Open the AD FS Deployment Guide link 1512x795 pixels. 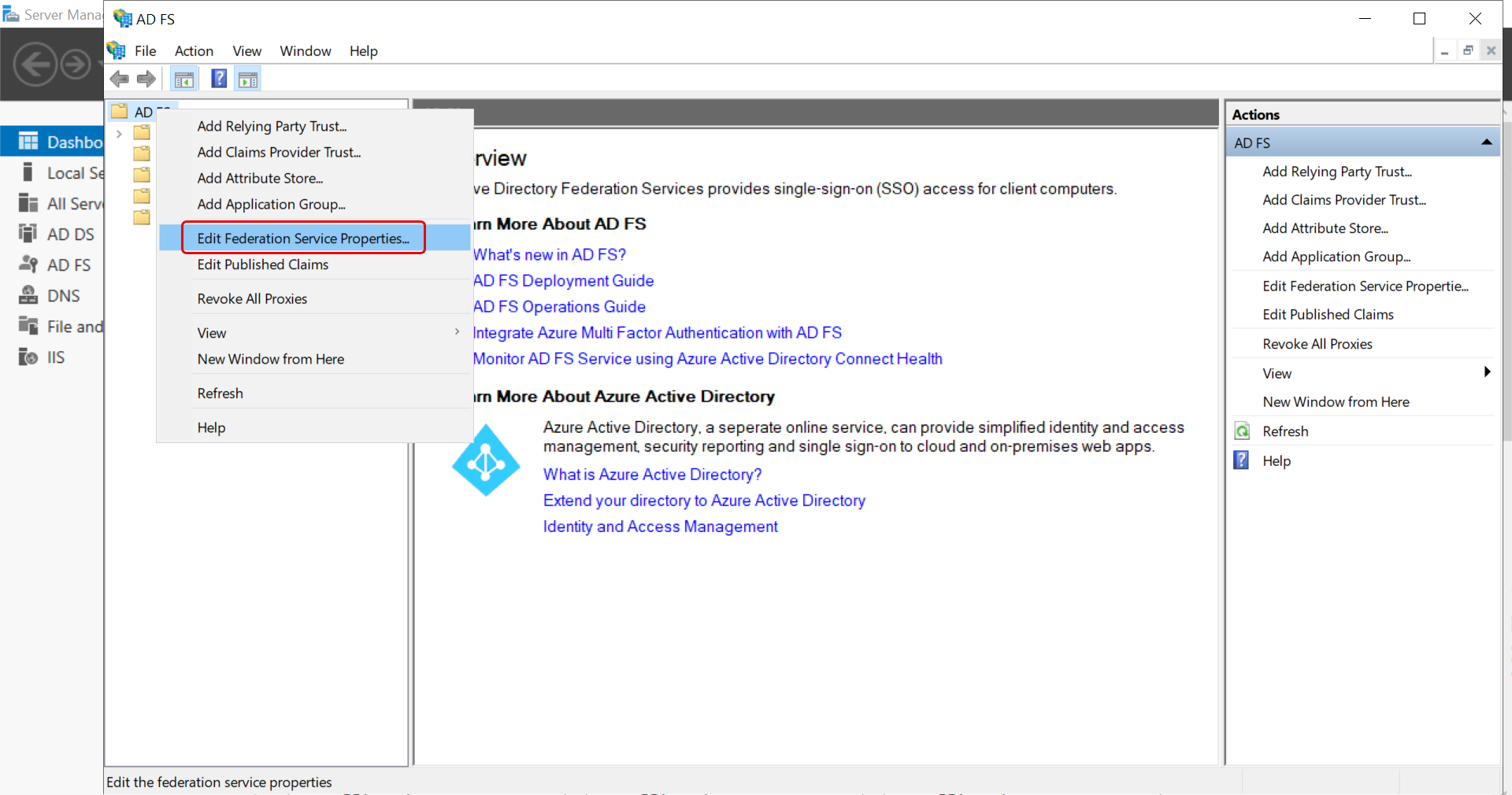pyautogui.click(x=564, y=281)
